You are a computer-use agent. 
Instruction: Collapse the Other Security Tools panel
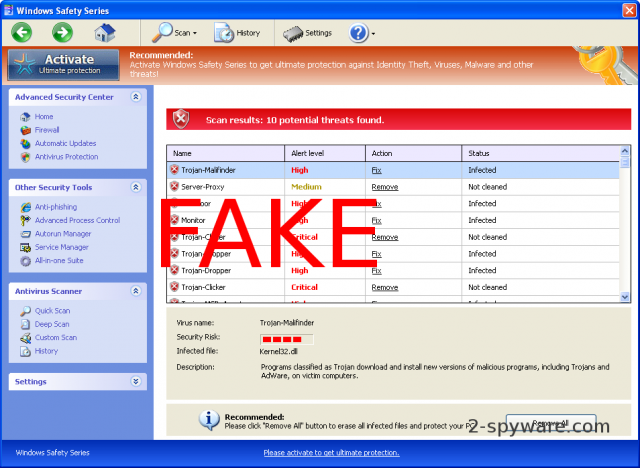(136, 187)
